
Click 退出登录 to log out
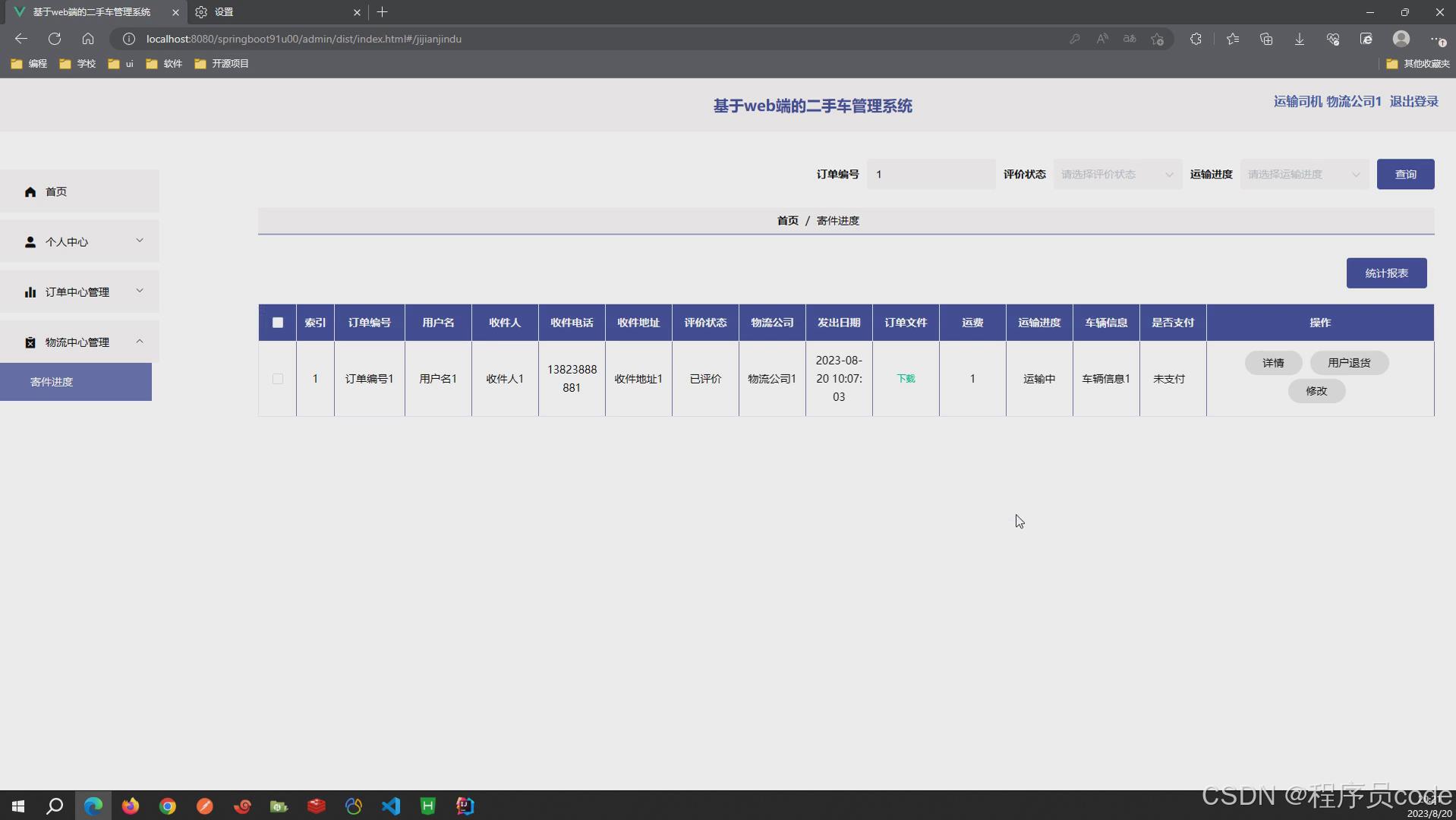coord(1413,102)
